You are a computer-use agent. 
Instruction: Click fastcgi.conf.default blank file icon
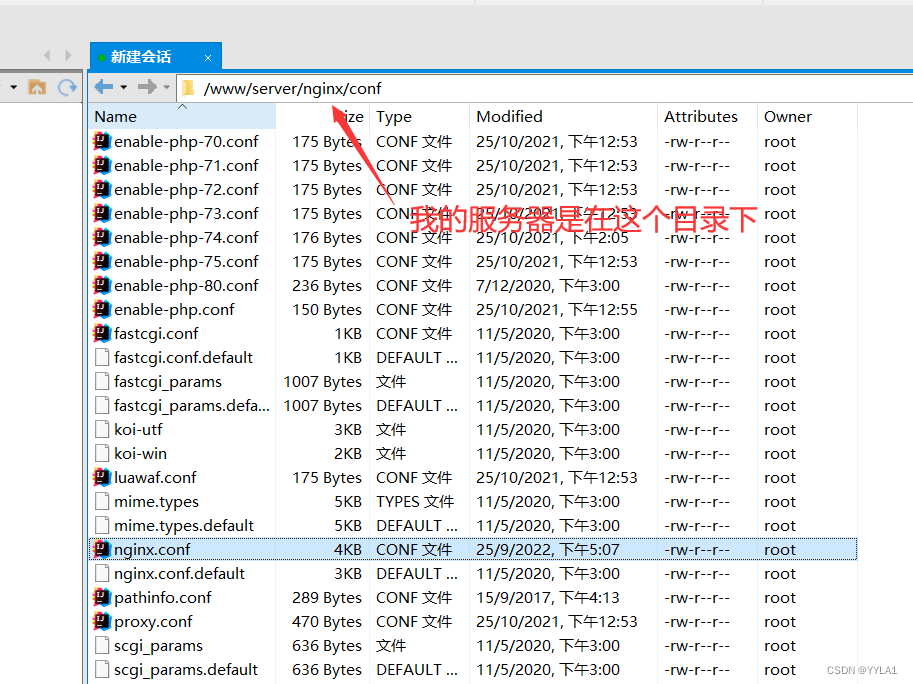tap(102, 357)
